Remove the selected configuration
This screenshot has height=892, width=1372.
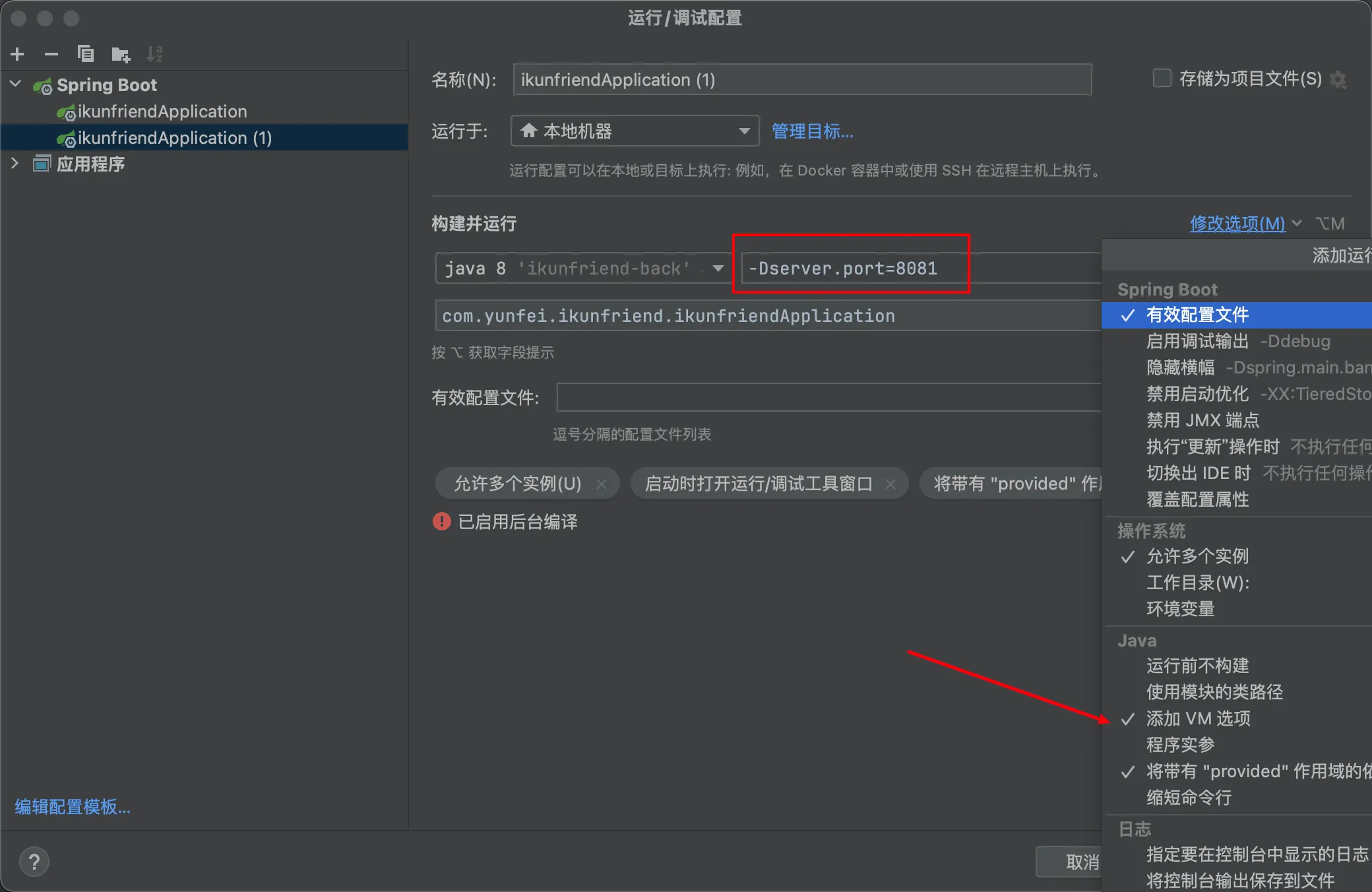click(51, 54)
